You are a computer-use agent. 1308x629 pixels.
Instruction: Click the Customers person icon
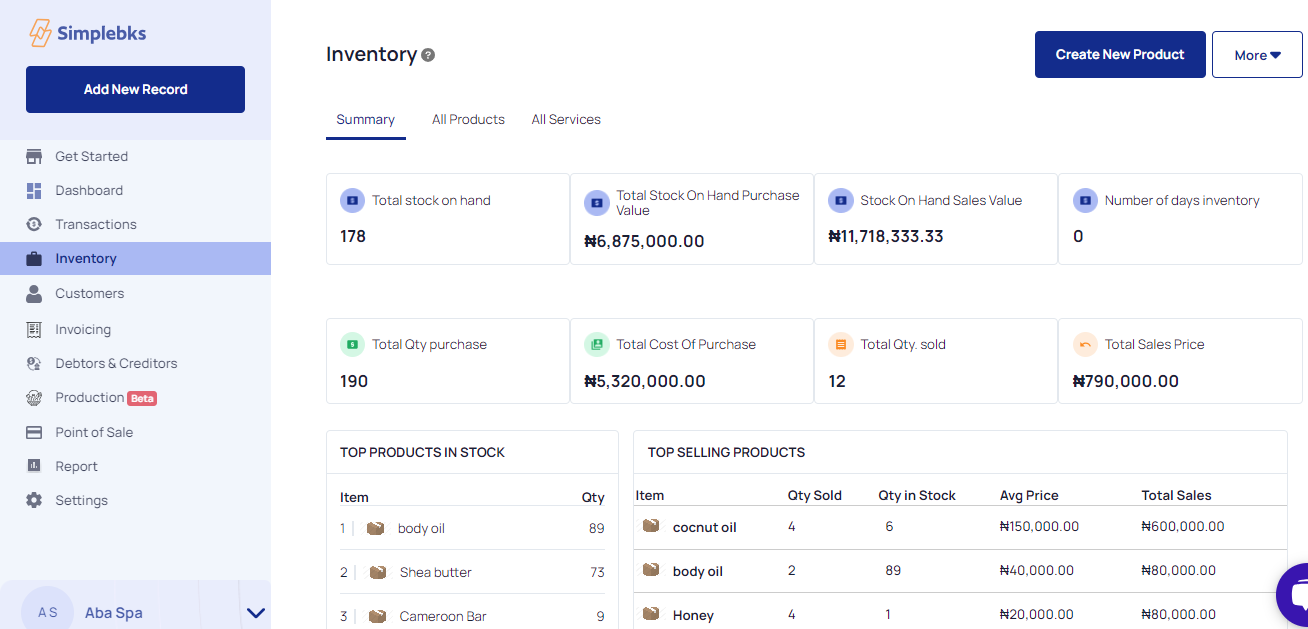click(x=34, y=293)
